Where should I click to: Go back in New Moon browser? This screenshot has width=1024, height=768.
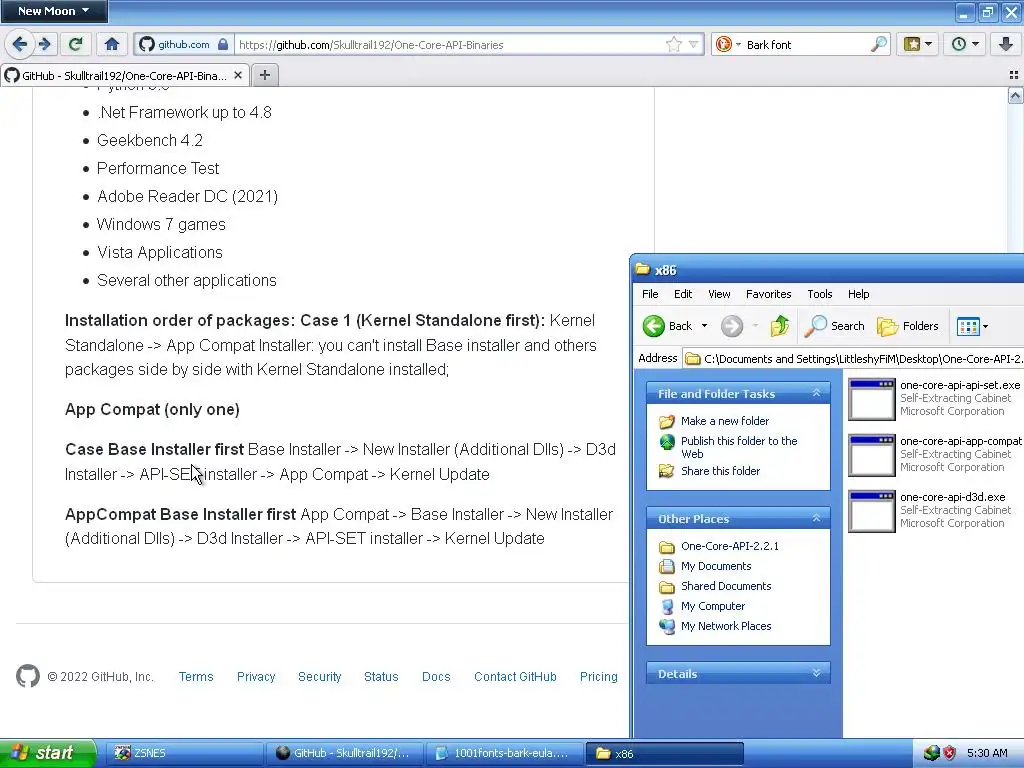(20, 44)
